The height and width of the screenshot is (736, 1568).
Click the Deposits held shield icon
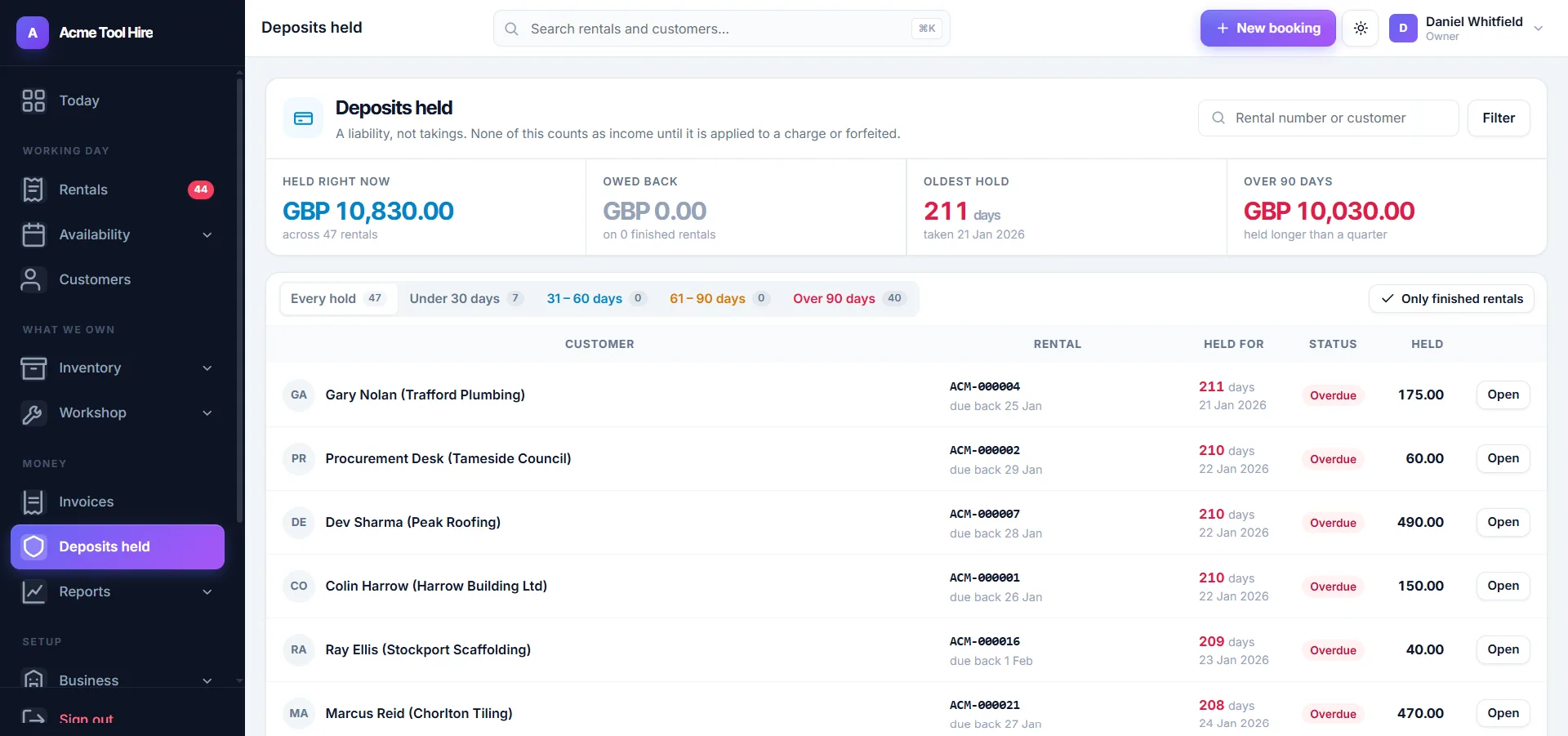[33, 546]
